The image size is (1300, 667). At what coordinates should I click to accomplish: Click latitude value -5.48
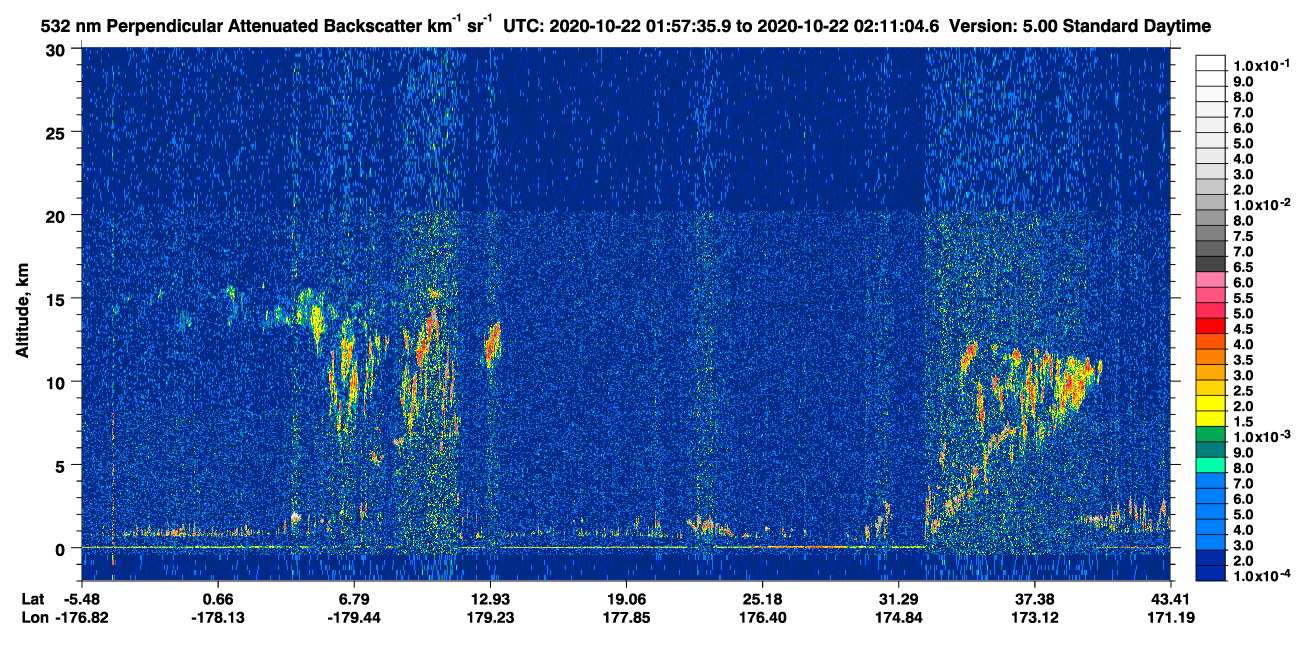81,598
